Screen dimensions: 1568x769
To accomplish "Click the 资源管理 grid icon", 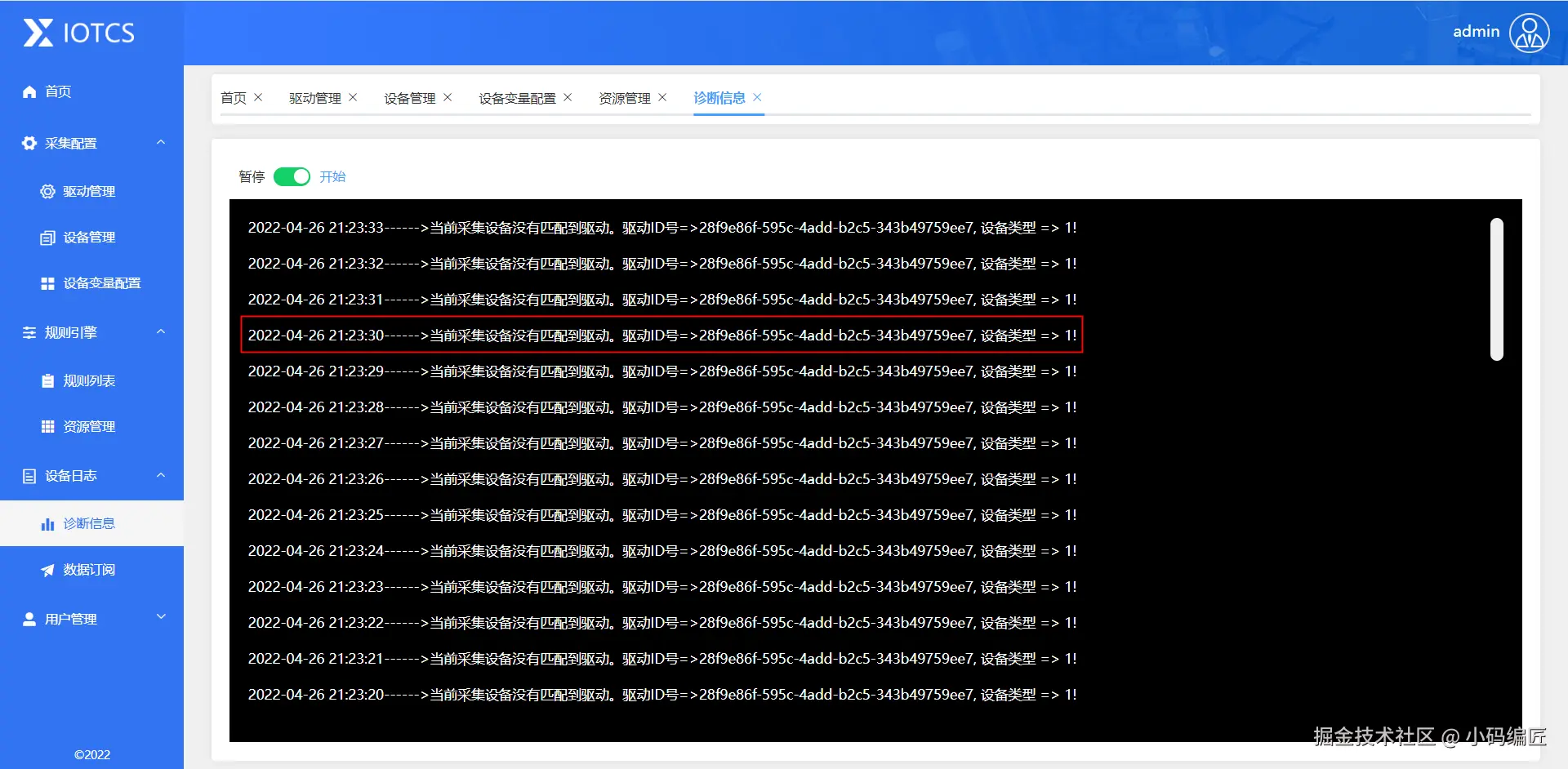I will pos(48,427).
